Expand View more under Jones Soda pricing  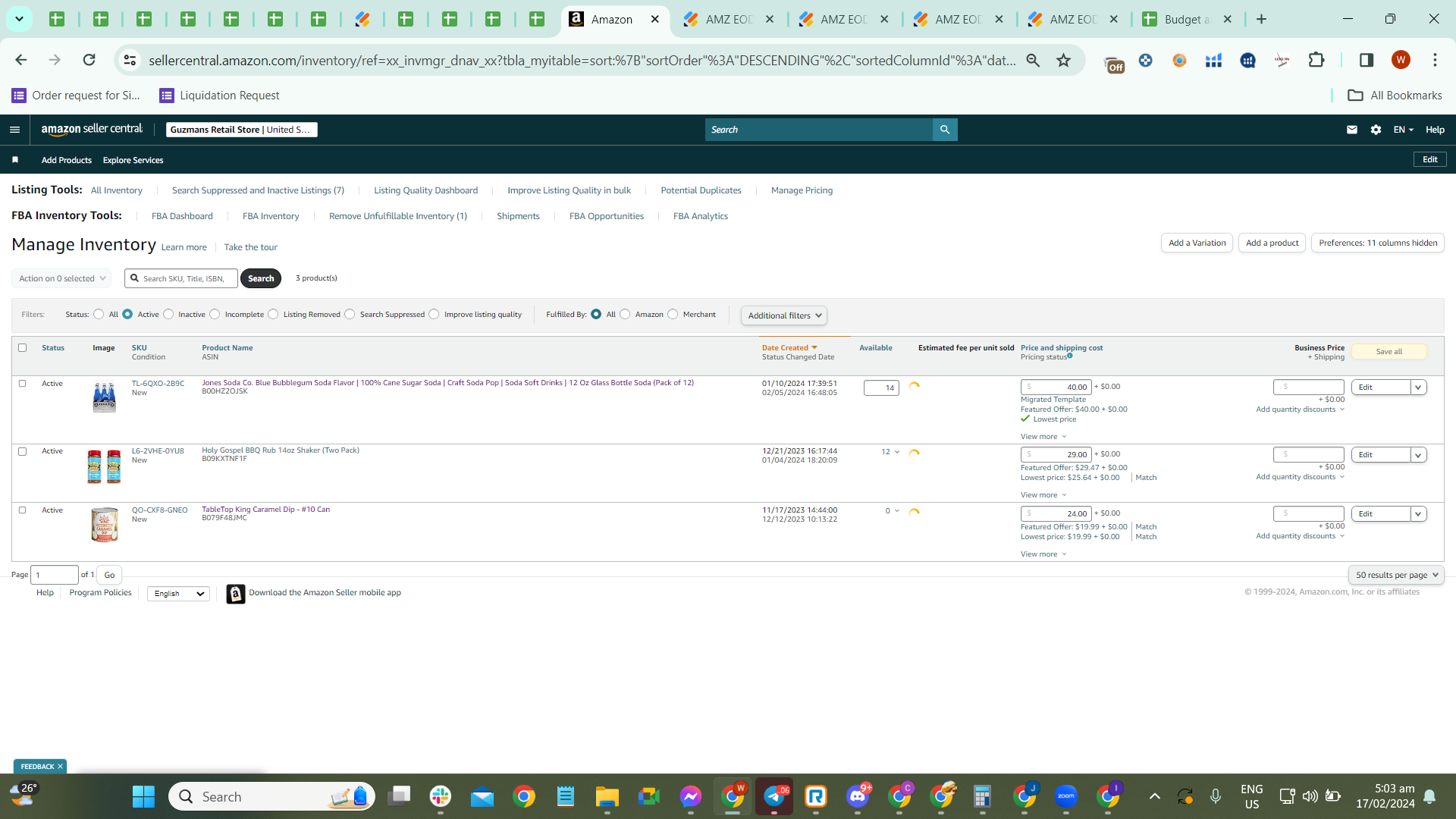point(1043,437)
